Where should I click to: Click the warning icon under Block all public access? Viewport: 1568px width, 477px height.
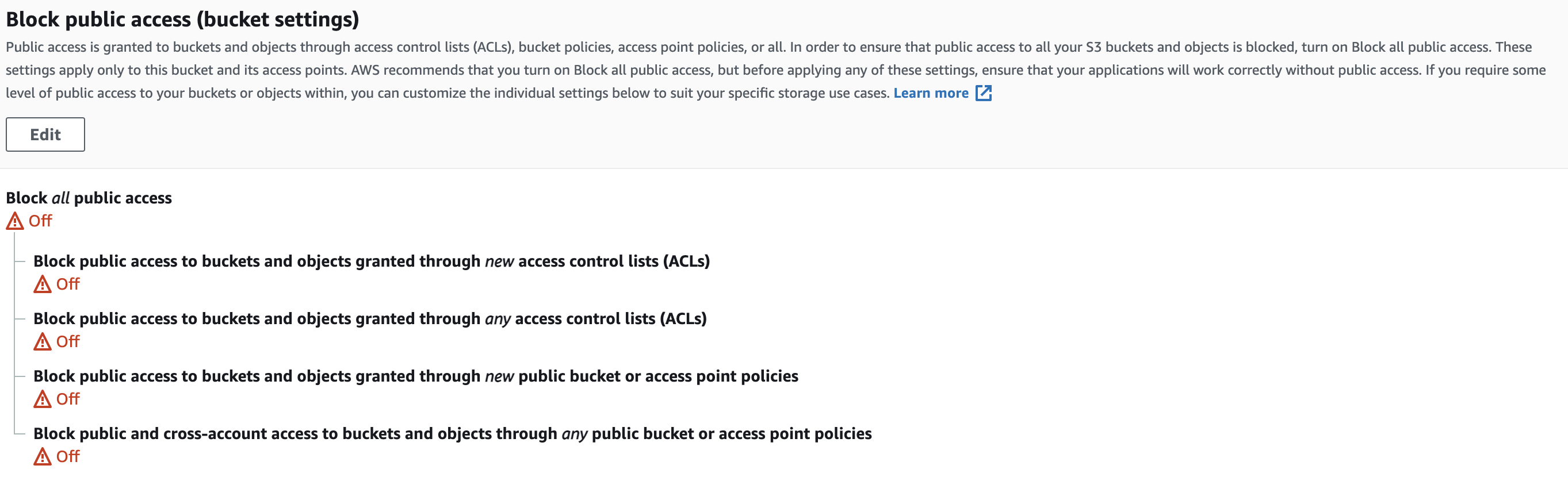coord(14,221)
